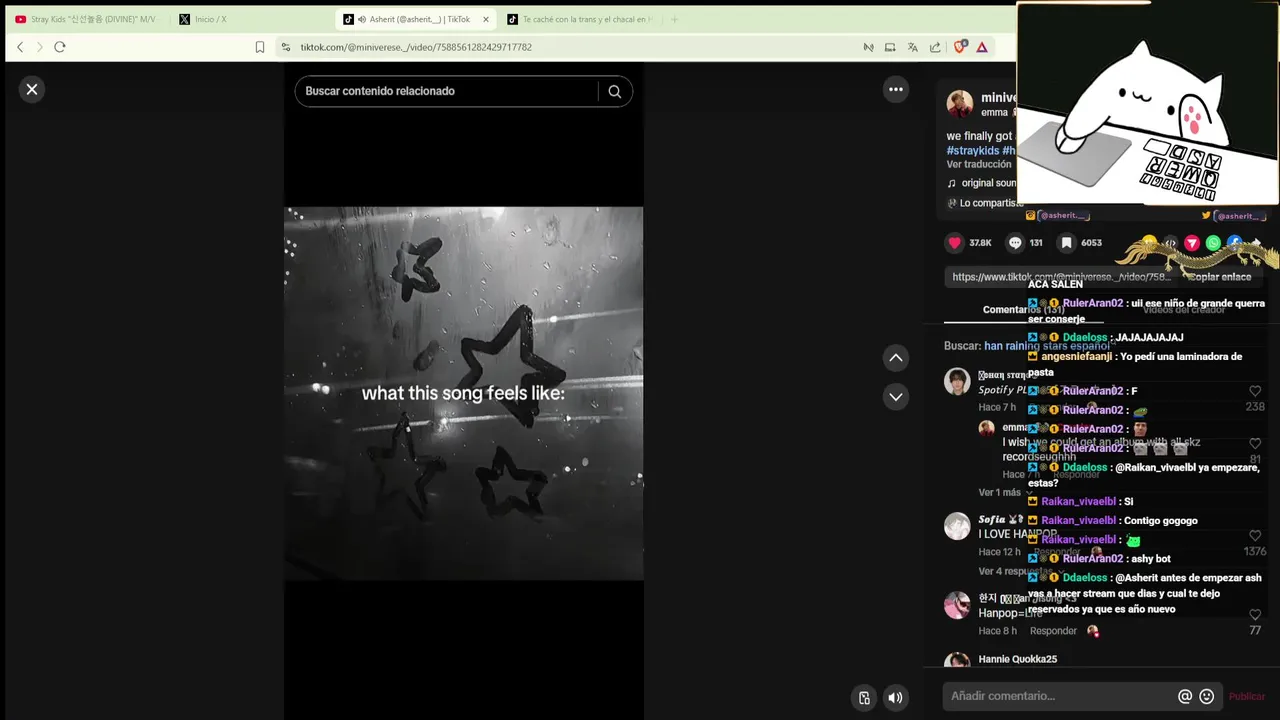Viewport: 1280px width, 720px height.
Task: Click the Publicar button
Action: 1247,697
